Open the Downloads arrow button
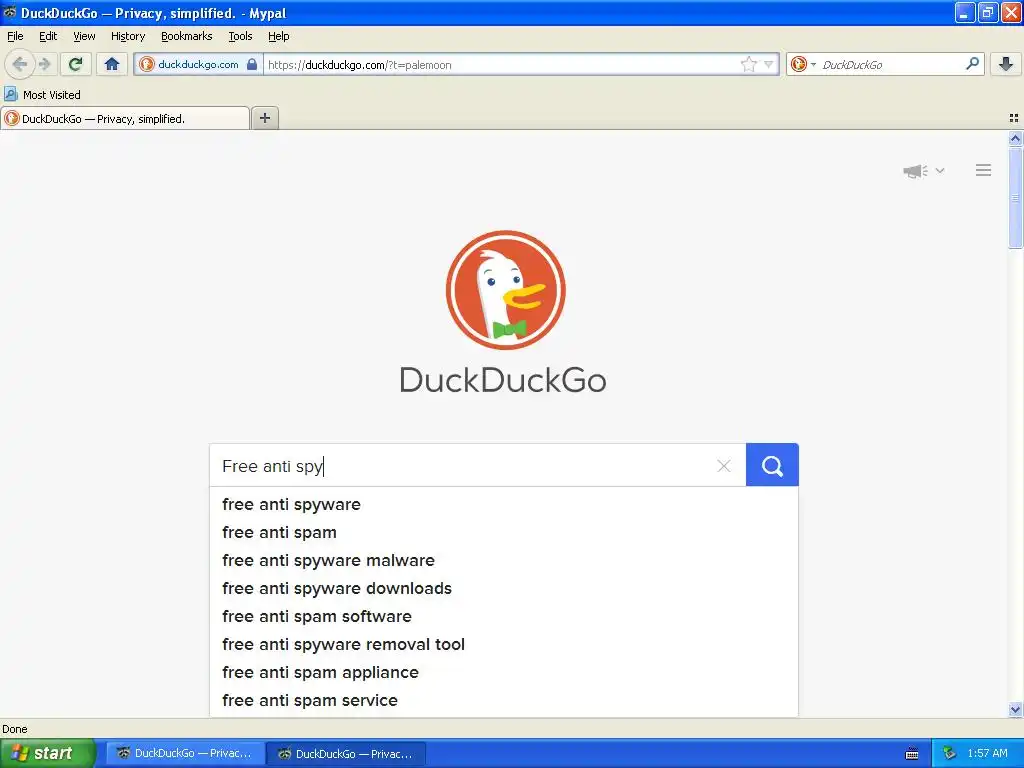 point(1006,64)
